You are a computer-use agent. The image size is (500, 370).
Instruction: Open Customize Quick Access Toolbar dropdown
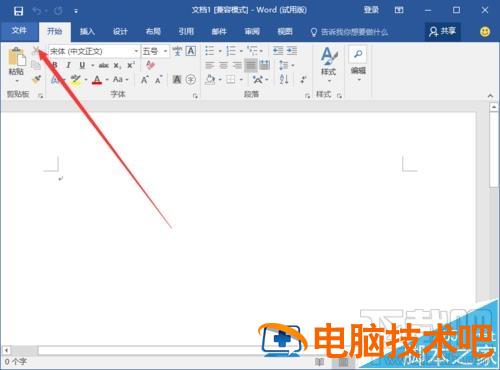[76, 11]
